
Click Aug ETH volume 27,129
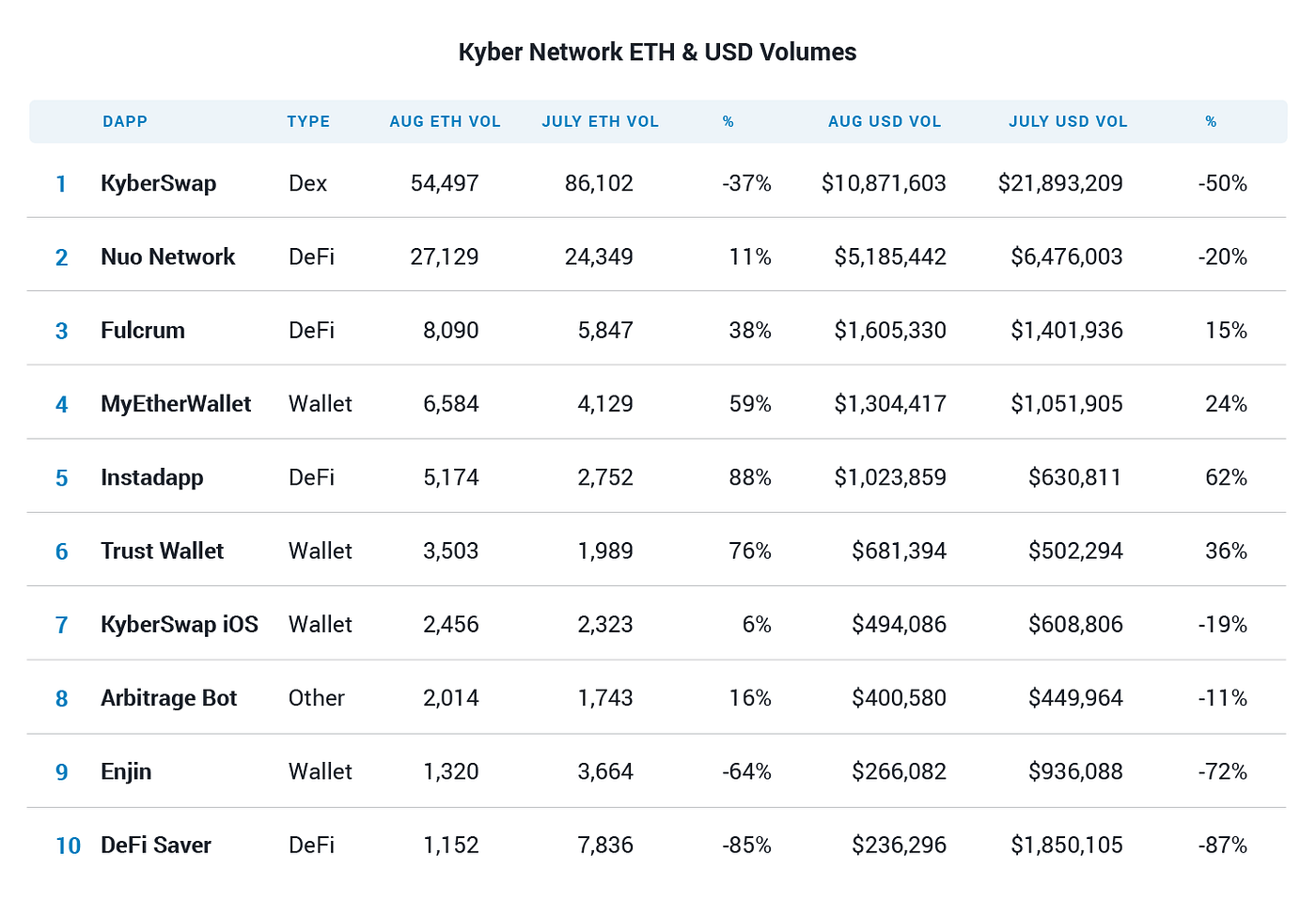pos(445,256)
